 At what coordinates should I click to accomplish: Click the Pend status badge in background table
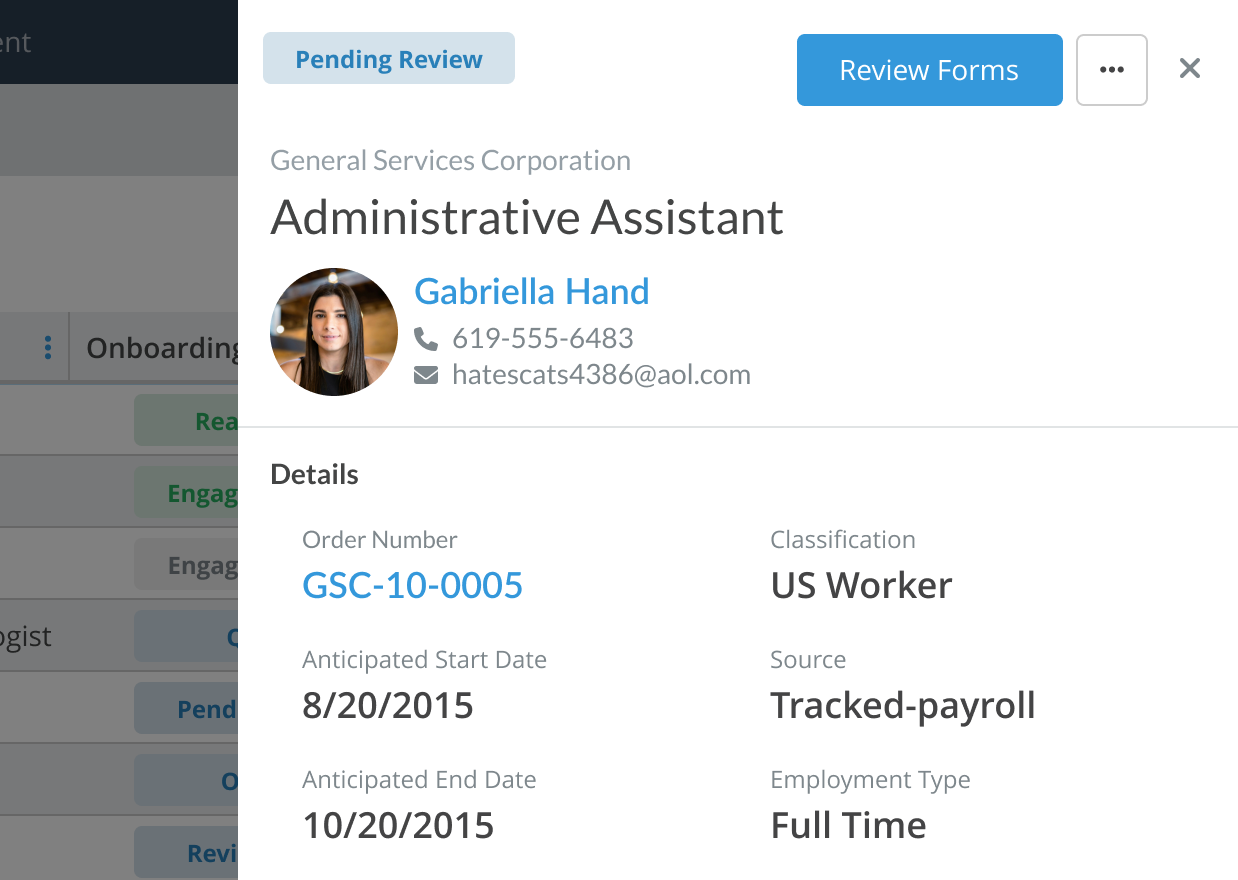click(187, 709)
